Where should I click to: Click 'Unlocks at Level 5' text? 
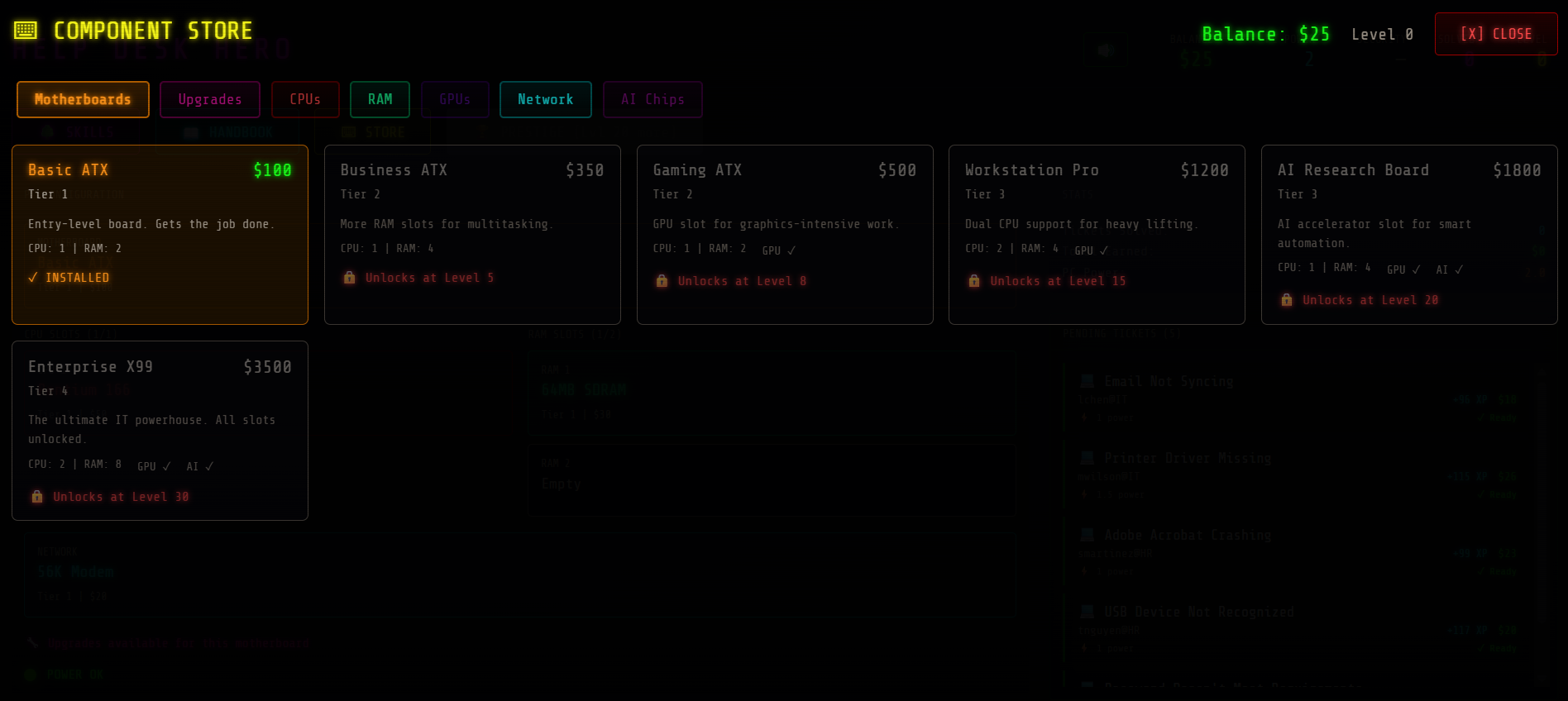click(429, 278)
